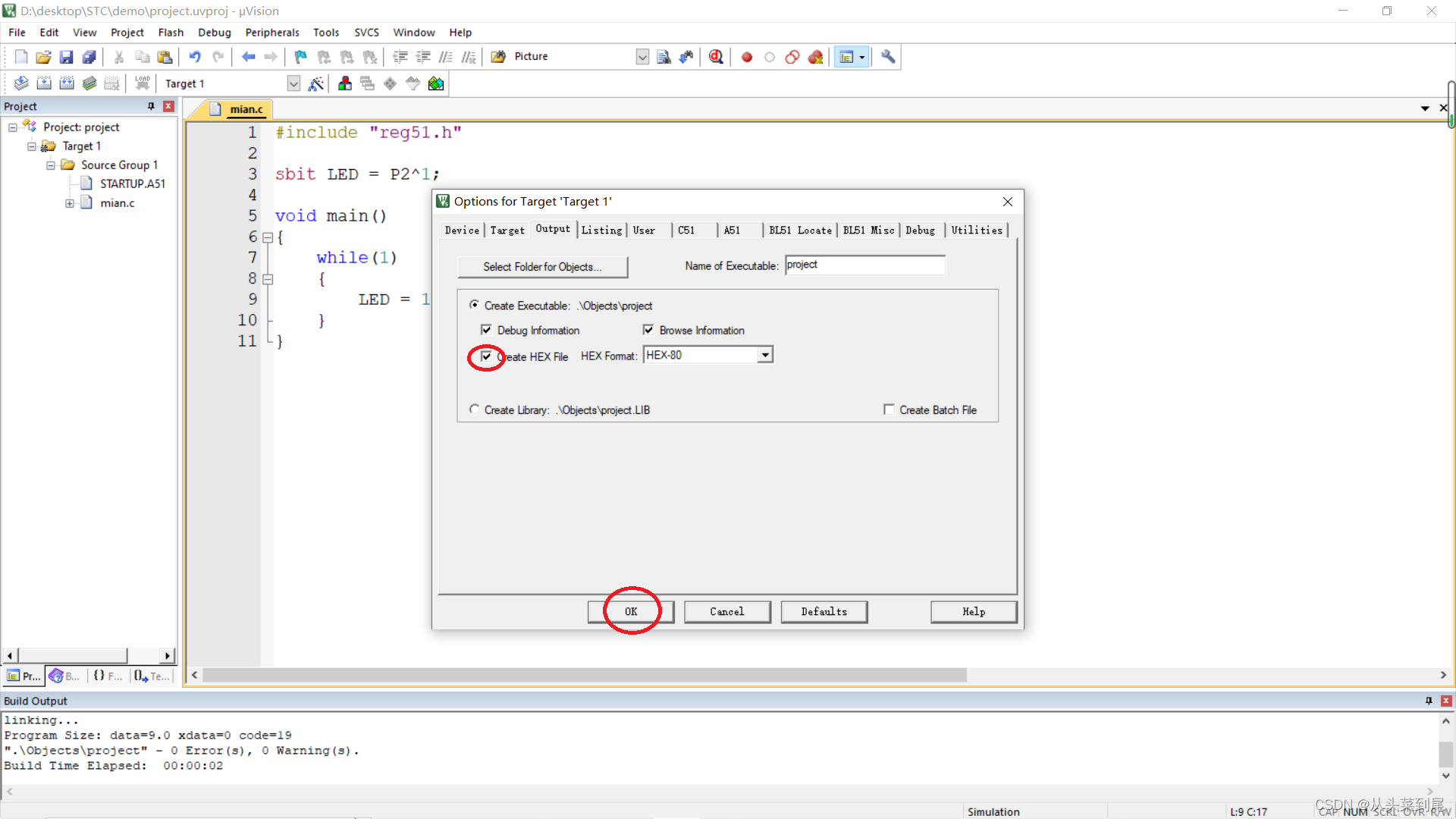Open Pack Installer green icon

436,83
